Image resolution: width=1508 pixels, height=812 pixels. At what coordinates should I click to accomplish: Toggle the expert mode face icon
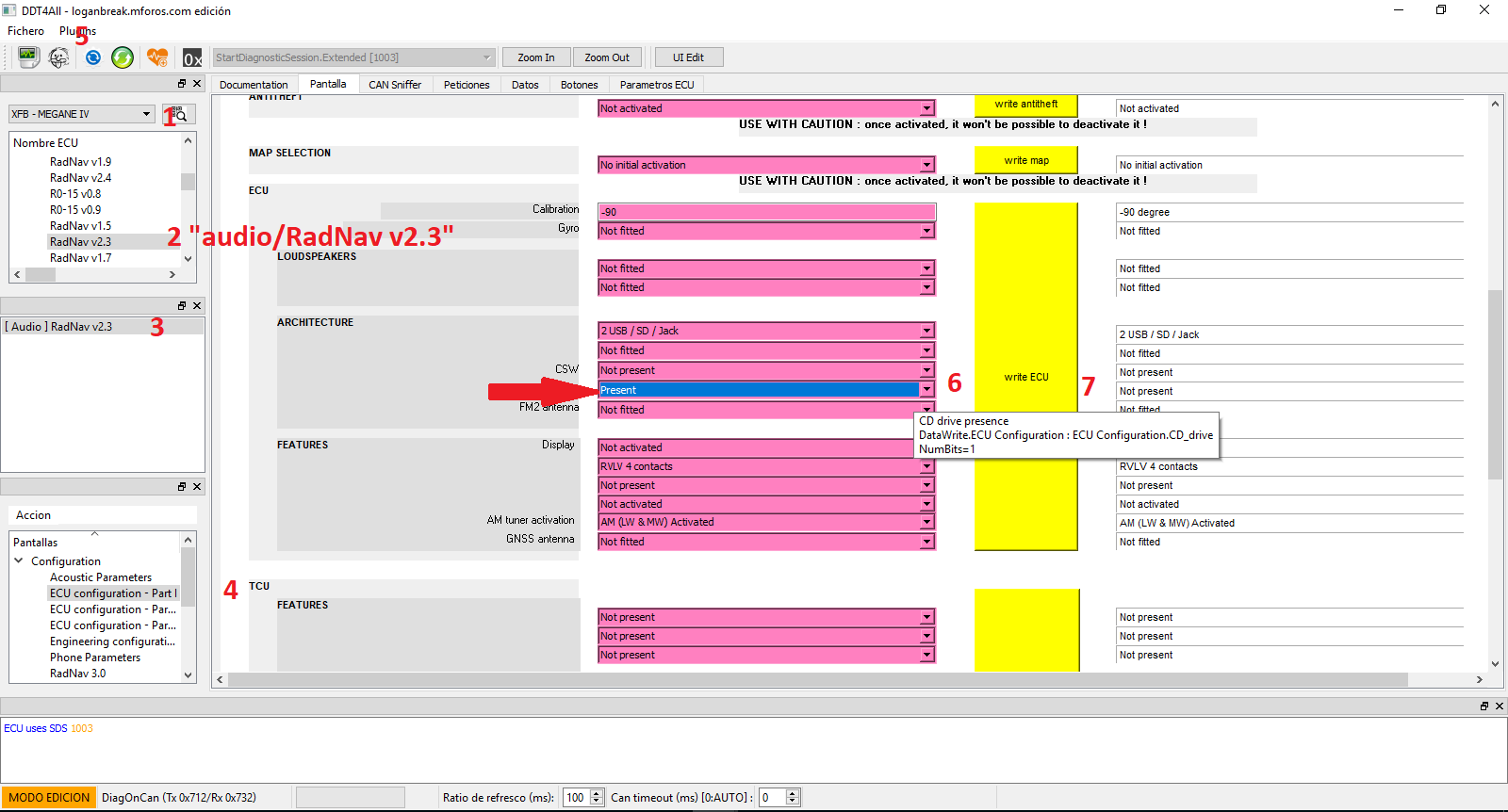[x=59, y=57]
